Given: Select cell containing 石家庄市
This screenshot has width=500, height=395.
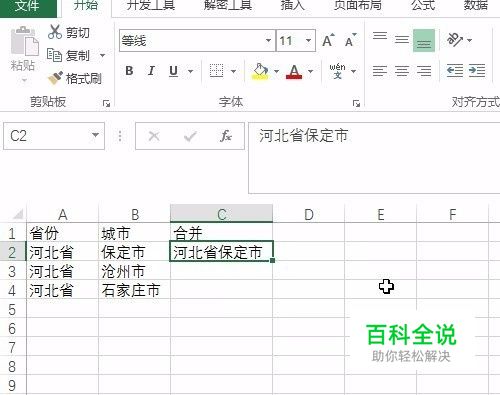Looking at the screenshot, I should tap(135, 290).
